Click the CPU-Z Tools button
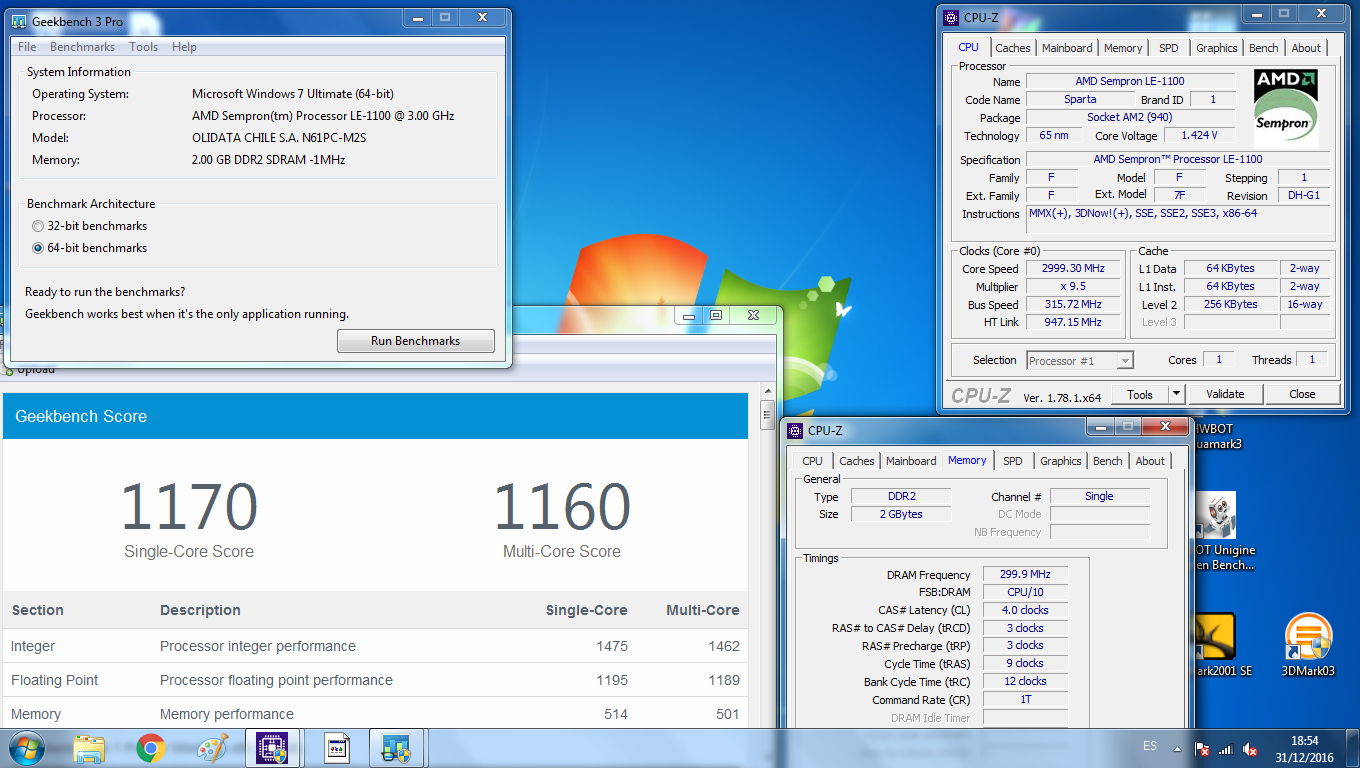The image size is (1360, 768). coord(1140,394)
